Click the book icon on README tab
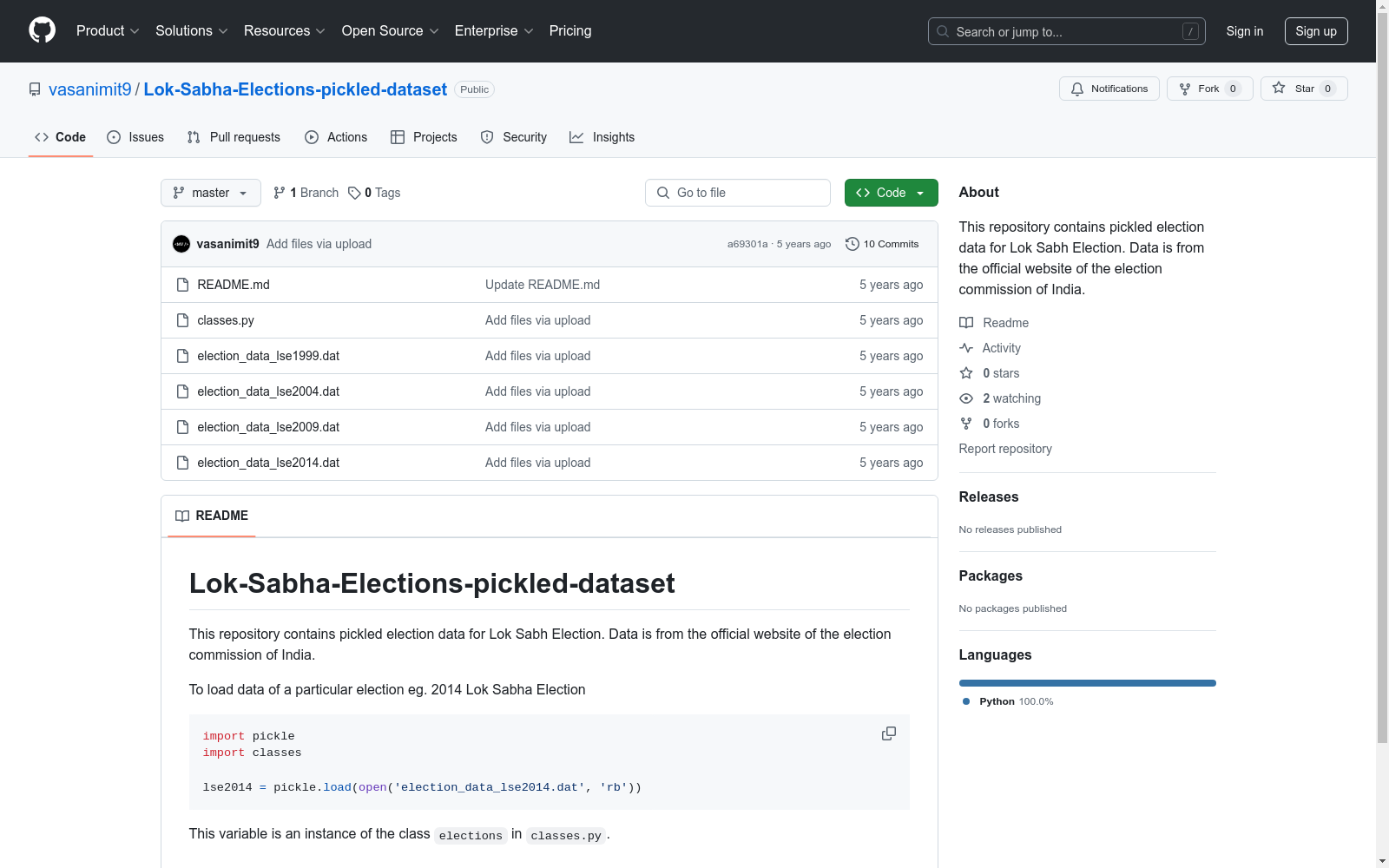Image resolution: width=1389 pixels, height=868 pixels. (182, 516)
